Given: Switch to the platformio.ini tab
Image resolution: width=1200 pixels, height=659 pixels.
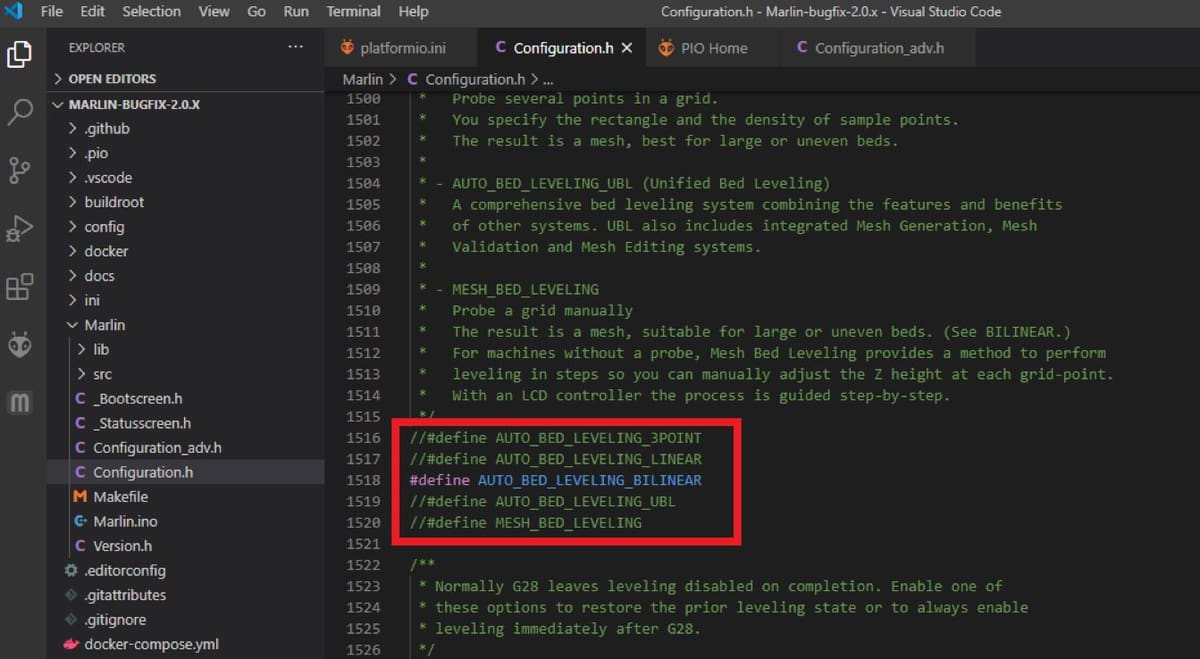Looking at the screenshot, I should 402,48.
